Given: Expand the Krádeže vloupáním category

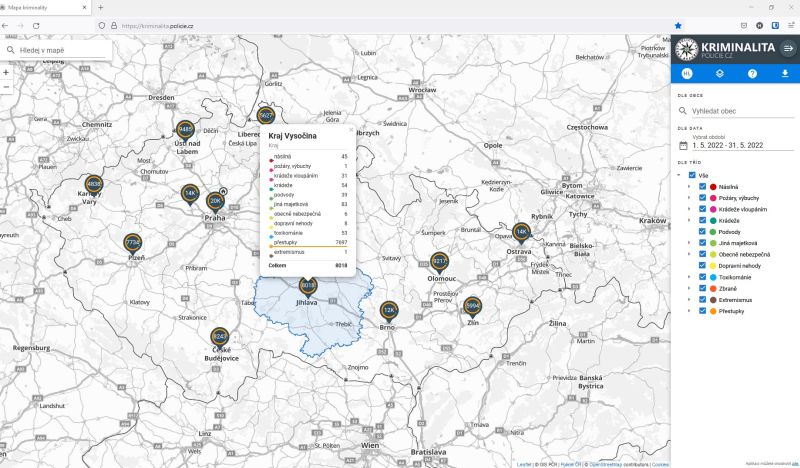Looking at the screenshot, I should tap(689, 209).
